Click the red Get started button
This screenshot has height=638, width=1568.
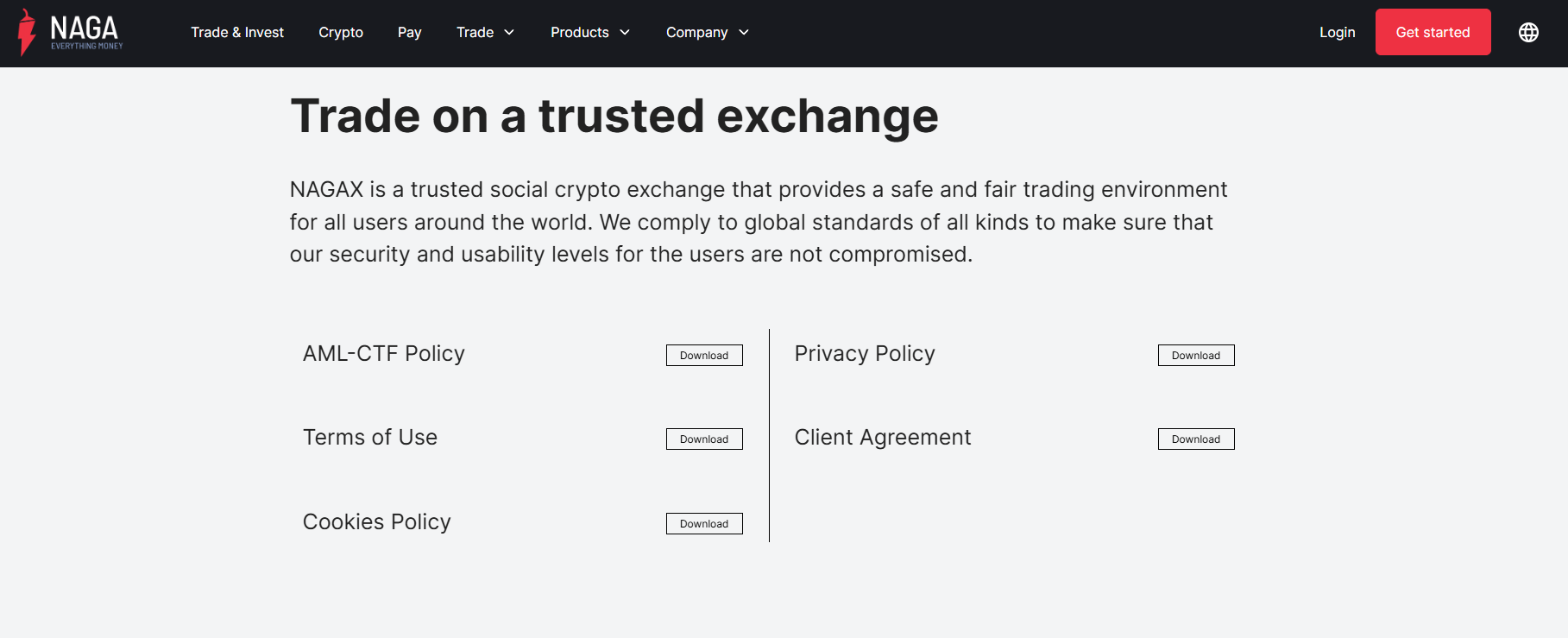click(1433, 32)
